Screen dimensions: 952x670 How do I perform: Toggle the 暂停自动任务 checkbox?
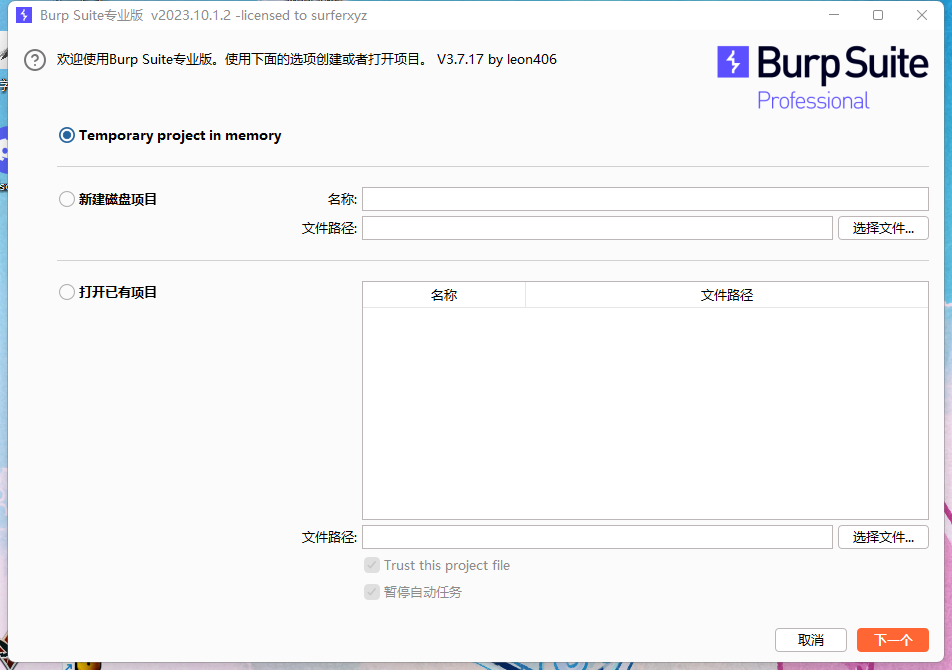371,592
